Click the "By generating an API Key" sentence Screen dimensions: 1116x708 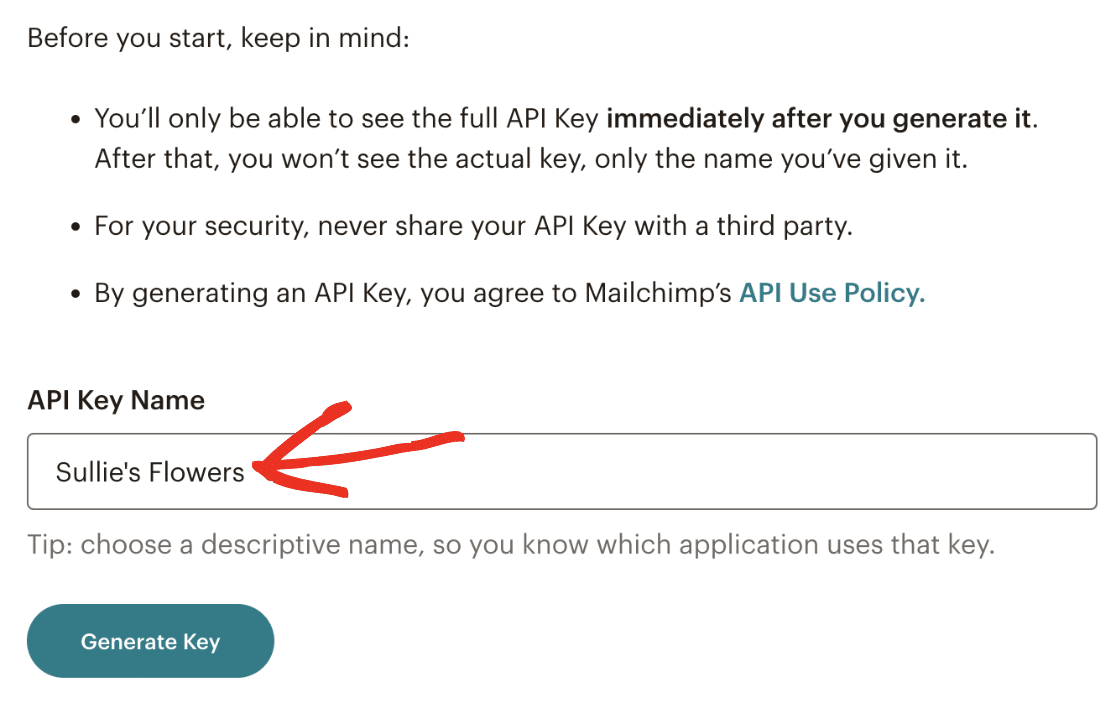[415, 293]
